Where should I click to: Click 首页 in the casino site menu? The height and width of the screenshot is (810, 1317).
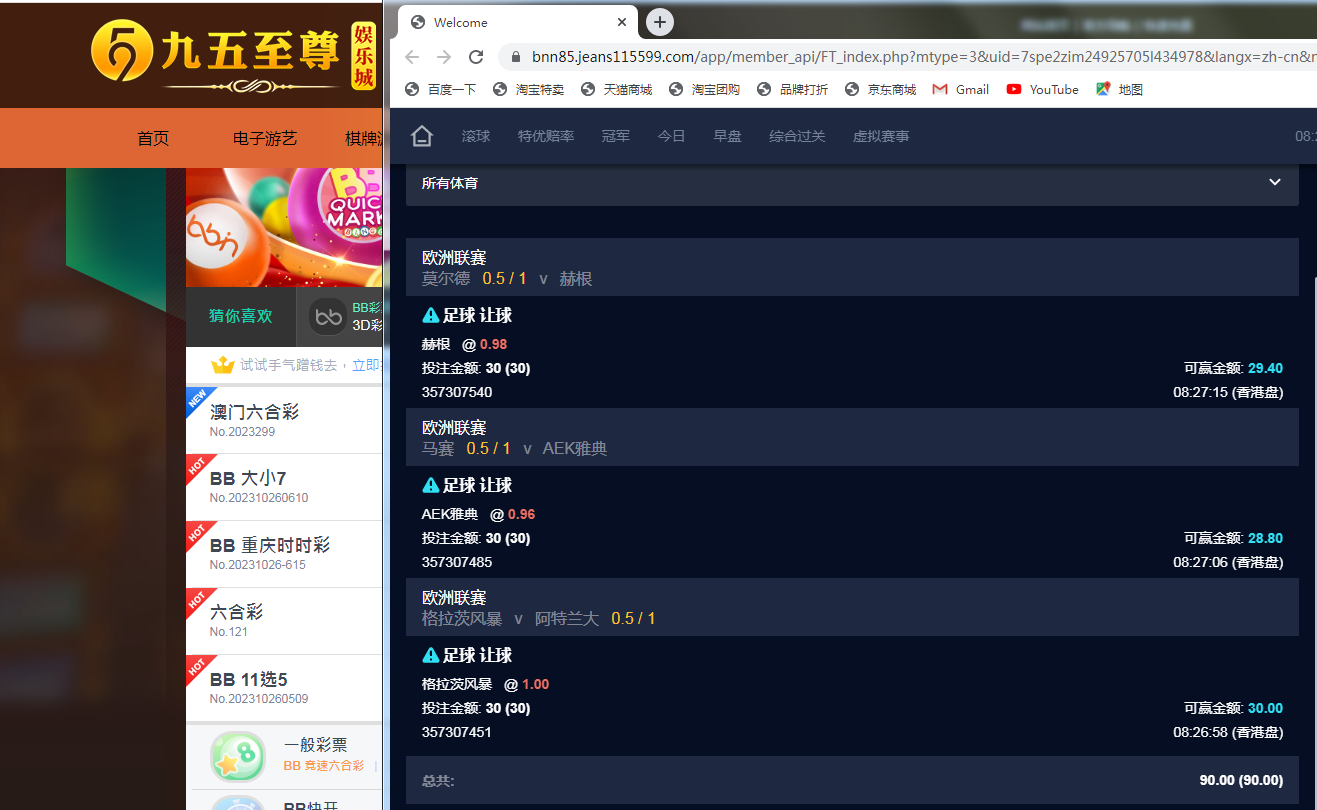pyautogui.click(x=153, y=138)
